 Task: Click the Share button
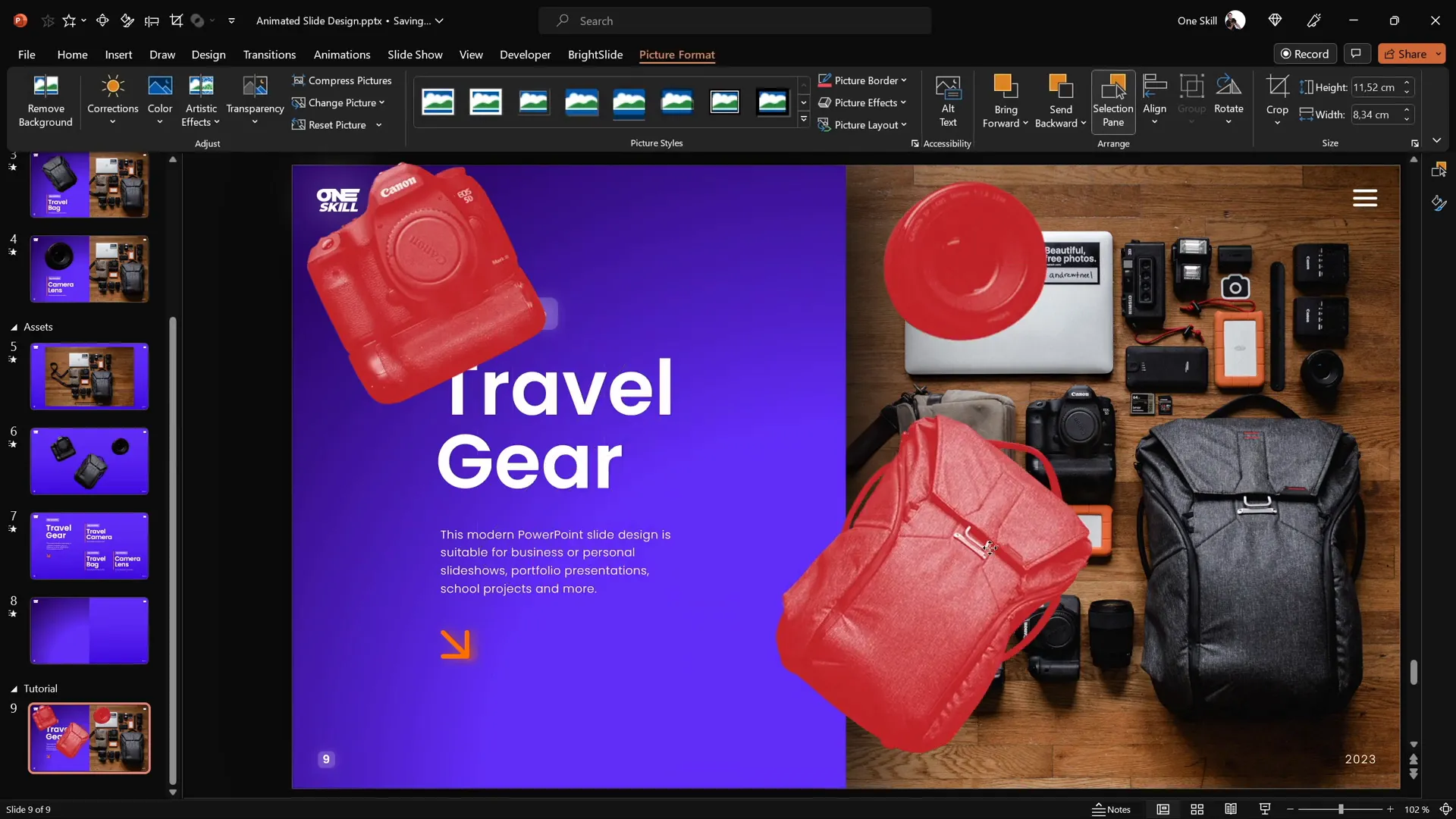coord(1404,54)
